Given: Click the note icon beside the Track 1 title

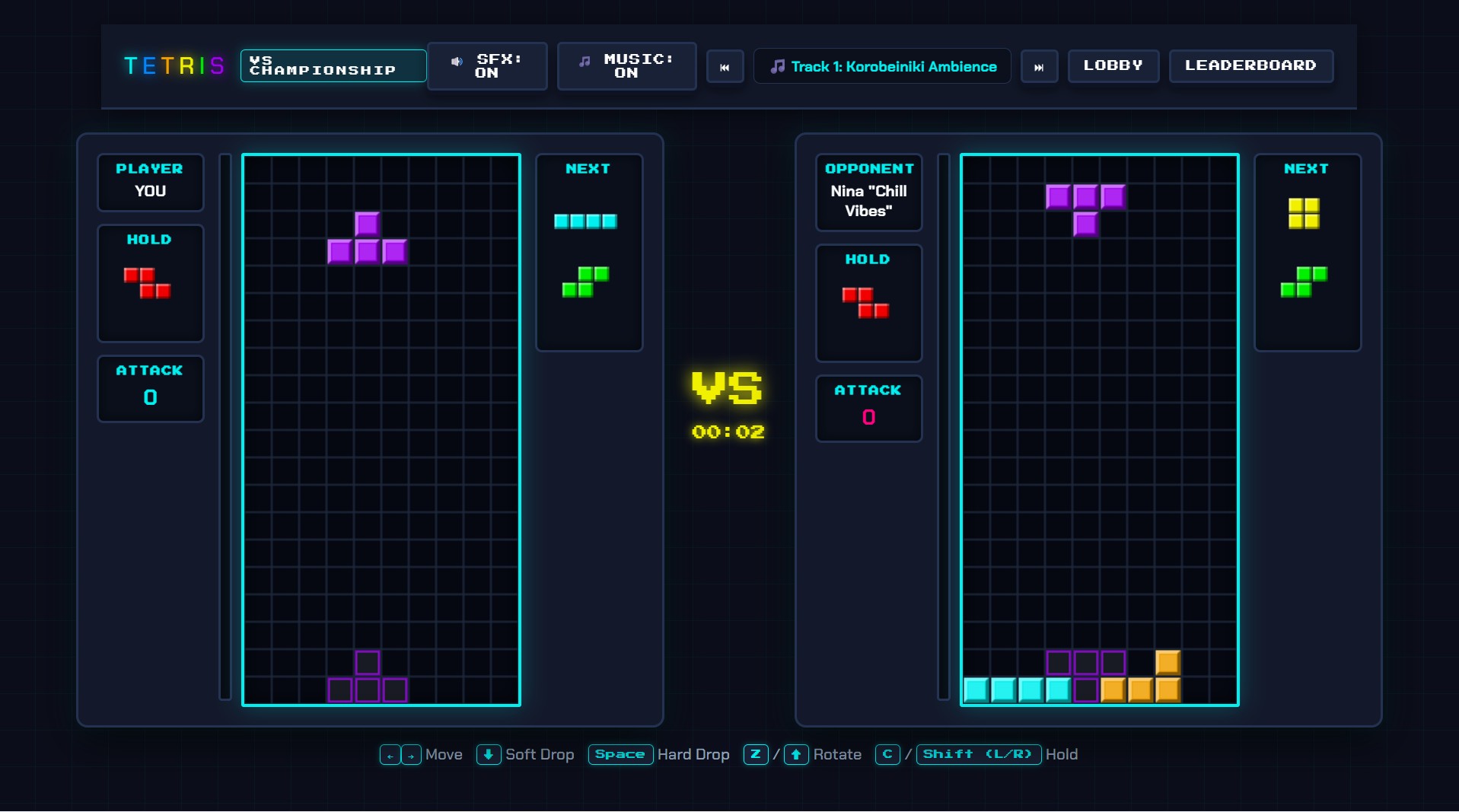Looking at the screenshot, I should coord(778,67).
